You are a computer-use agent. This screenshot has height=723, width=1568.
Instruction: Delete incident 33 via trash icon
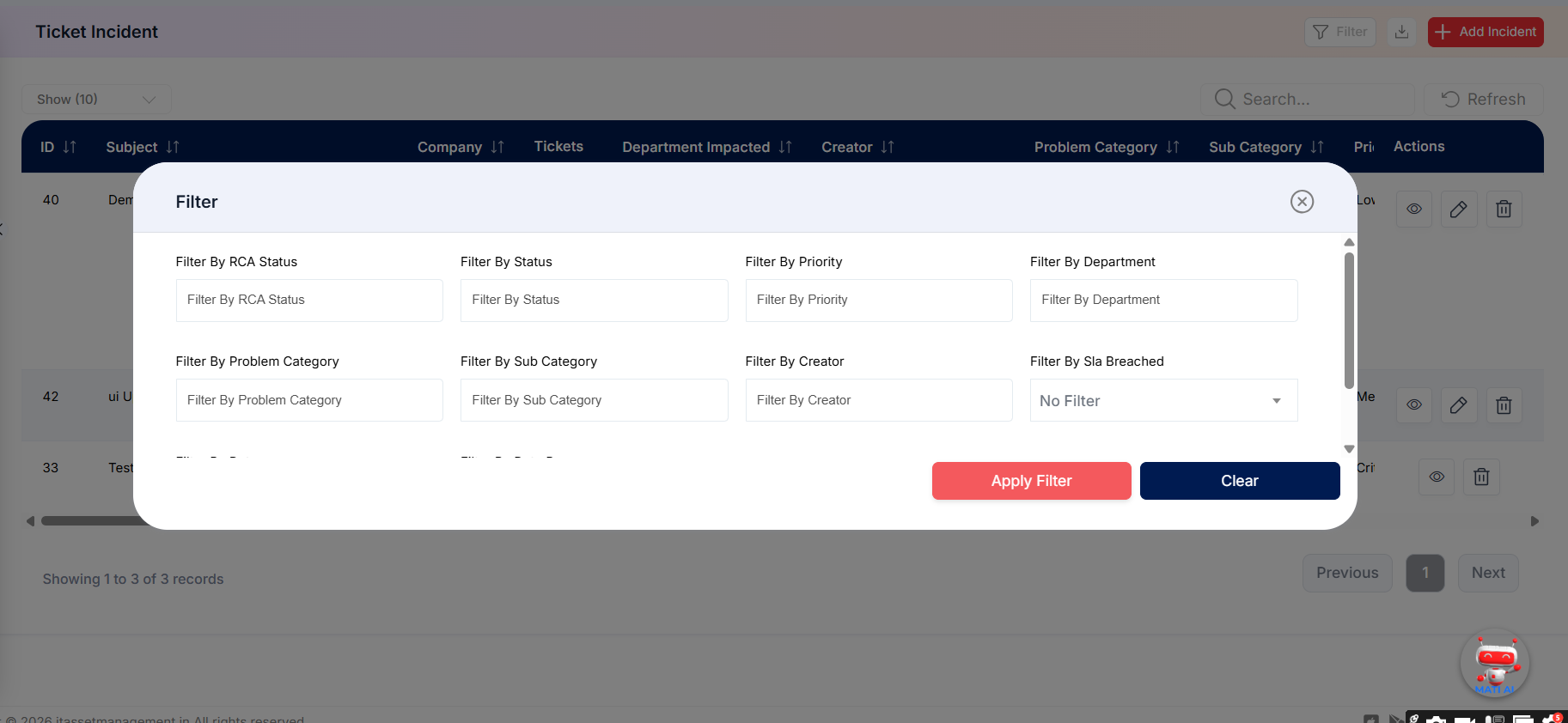click(x=1481, y=477)
